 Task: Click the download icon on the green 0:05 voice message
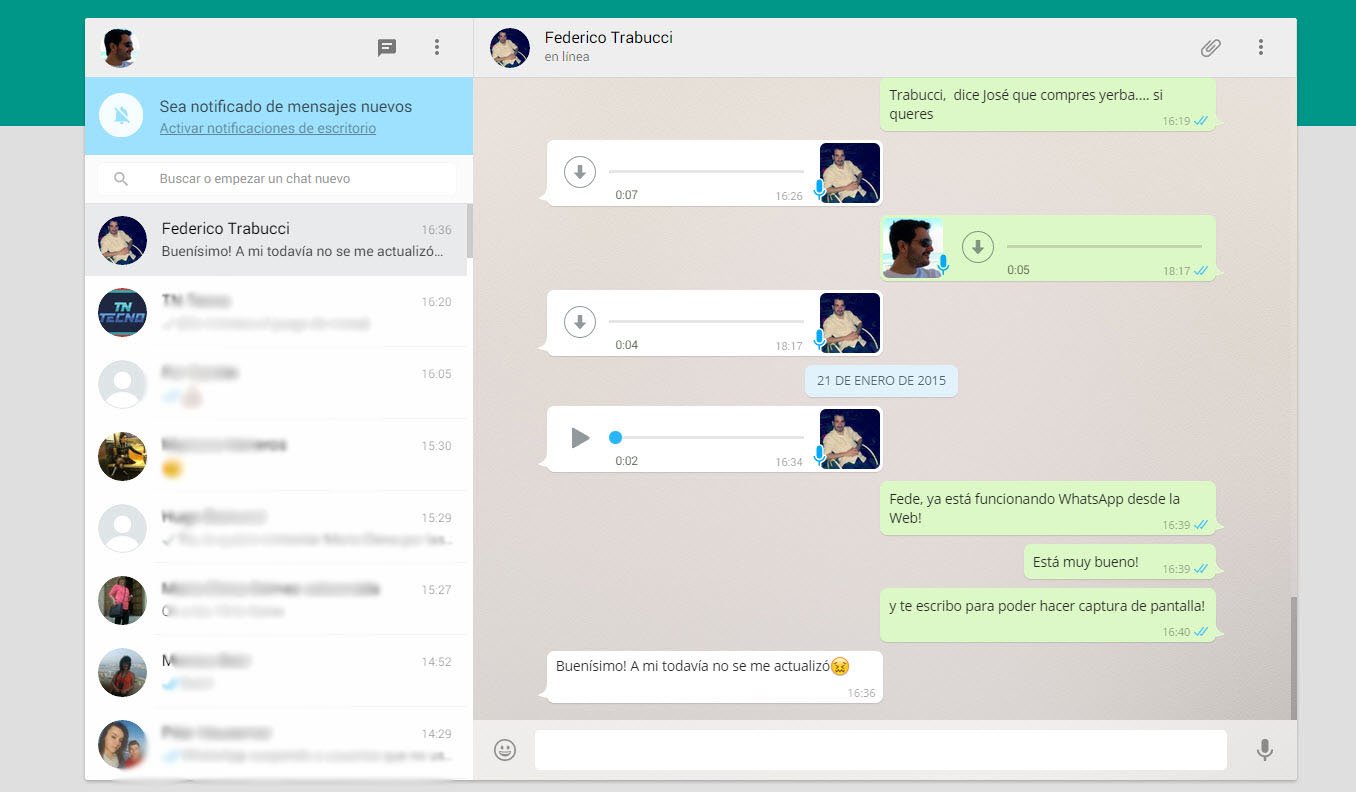click(x=978, y=247)
